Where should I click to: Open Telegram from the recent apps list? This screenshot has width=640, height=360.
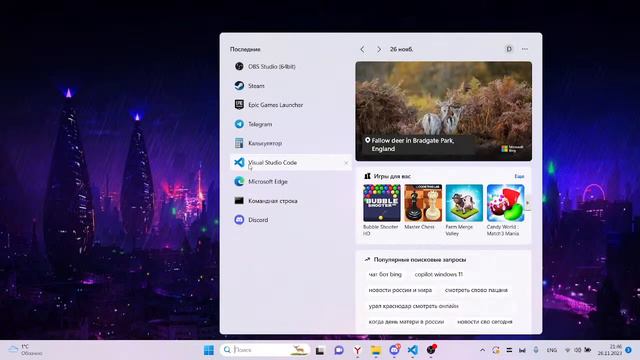291,124
